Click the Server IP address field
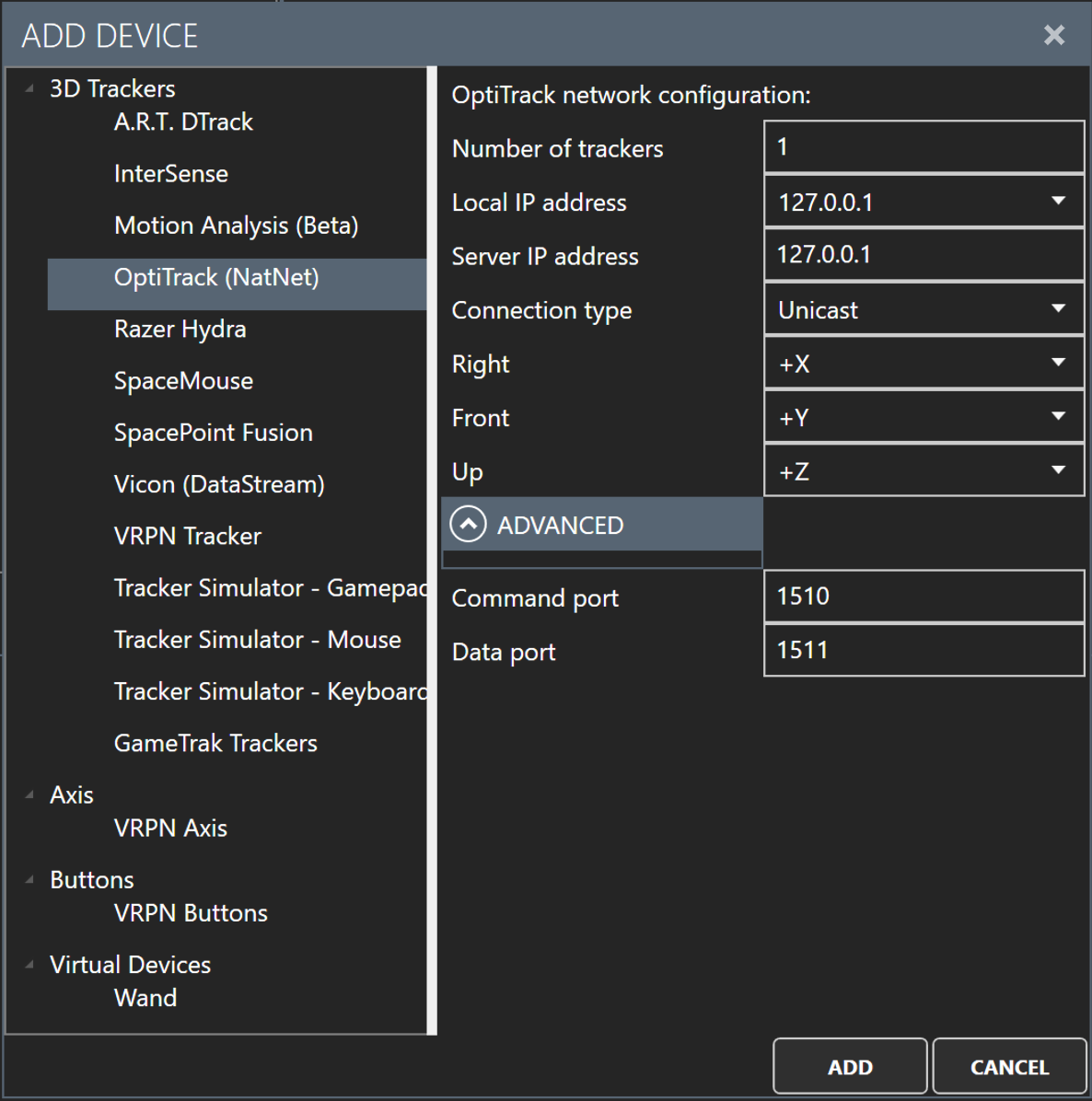 pyautogui.click(x=924, y=255)
